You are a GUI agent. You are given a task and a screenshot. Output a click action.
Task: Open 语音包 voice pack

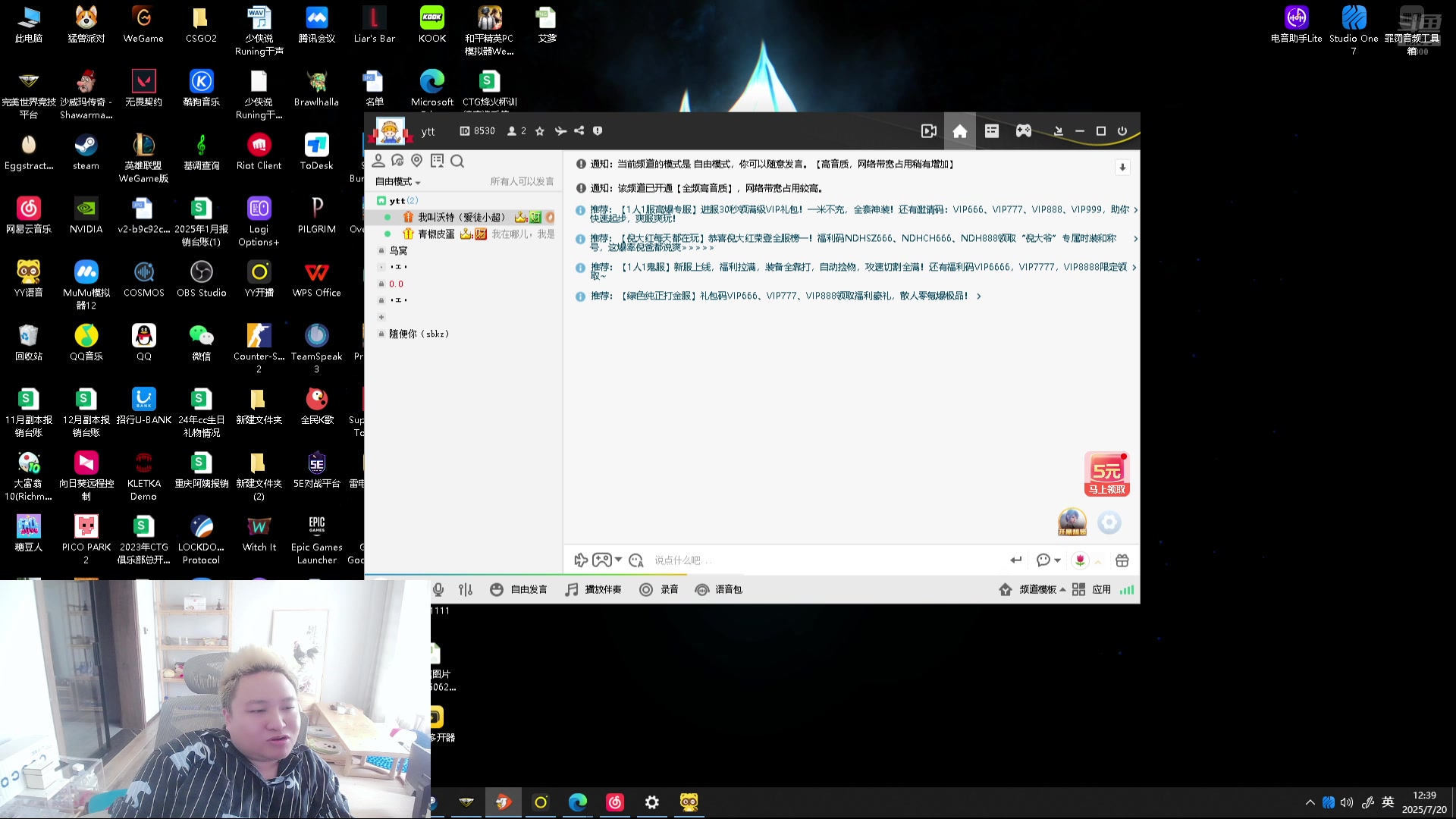pos(718,590)
